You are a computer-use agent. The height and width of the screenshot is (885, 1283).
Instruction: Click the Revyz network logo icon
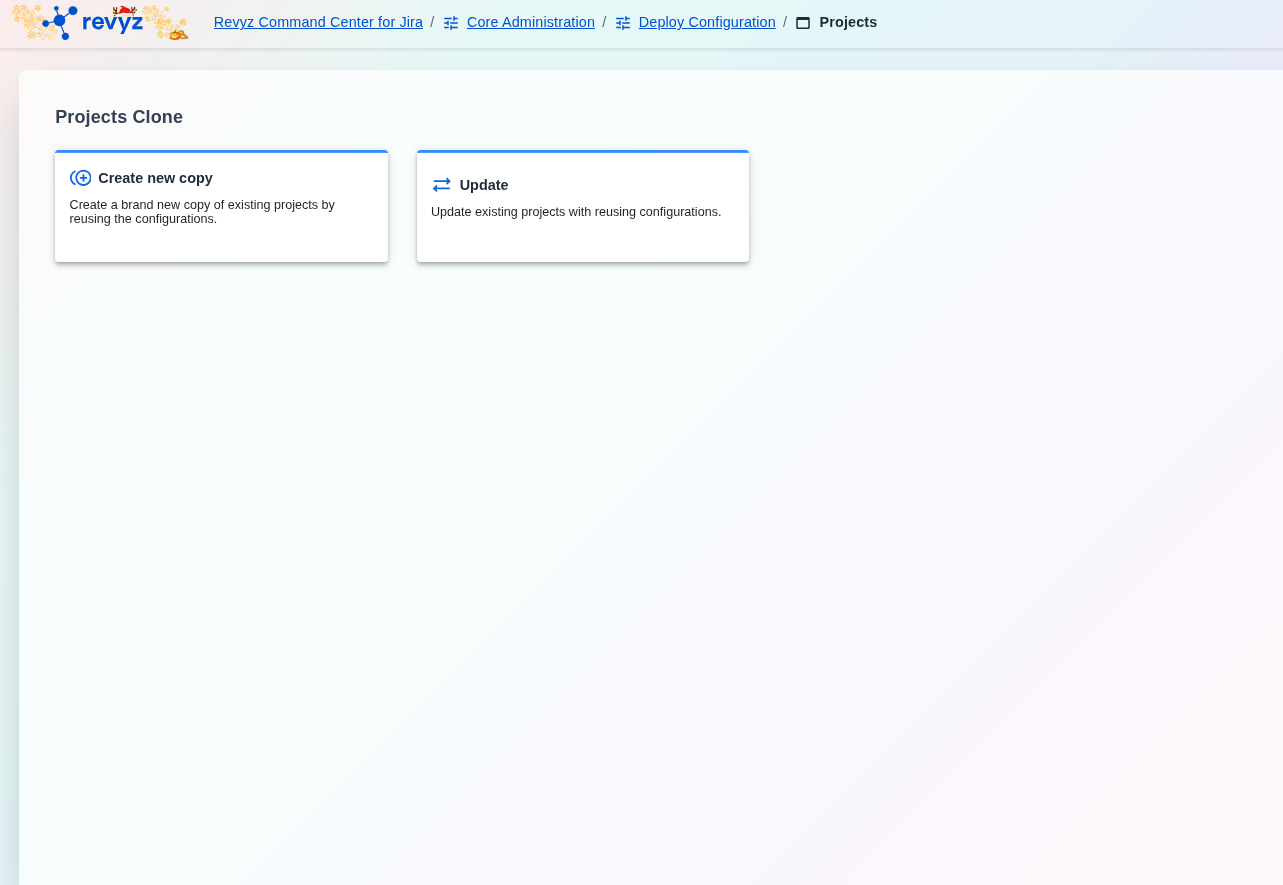59,21
